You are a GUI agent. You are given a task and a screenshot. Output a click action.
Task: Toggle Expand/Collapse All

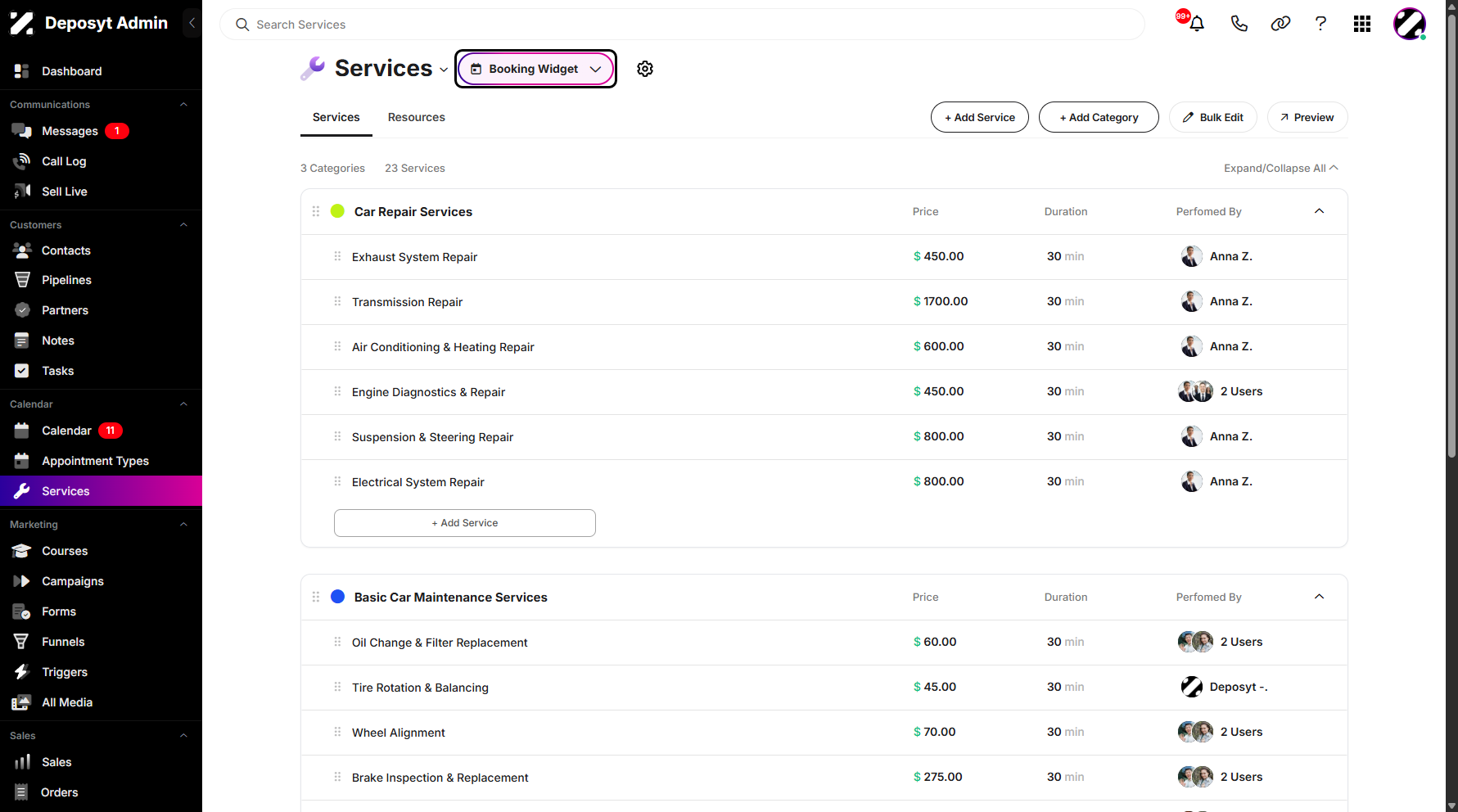tap(1281, 168)
